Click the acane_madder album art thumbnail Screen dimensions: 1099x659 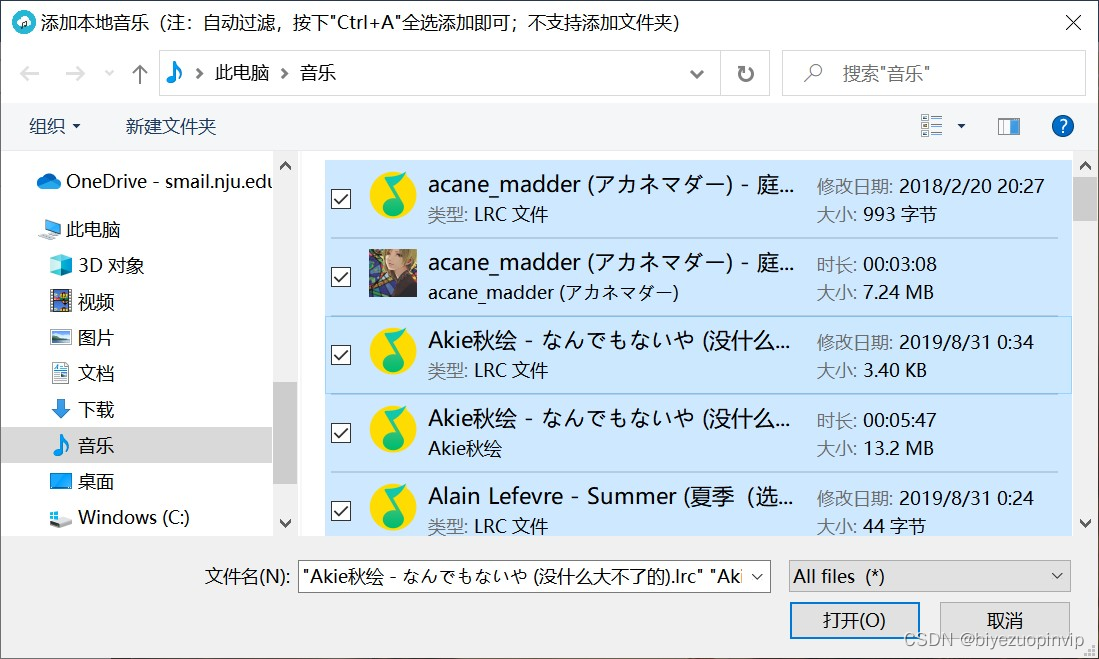tap(392, 273)
